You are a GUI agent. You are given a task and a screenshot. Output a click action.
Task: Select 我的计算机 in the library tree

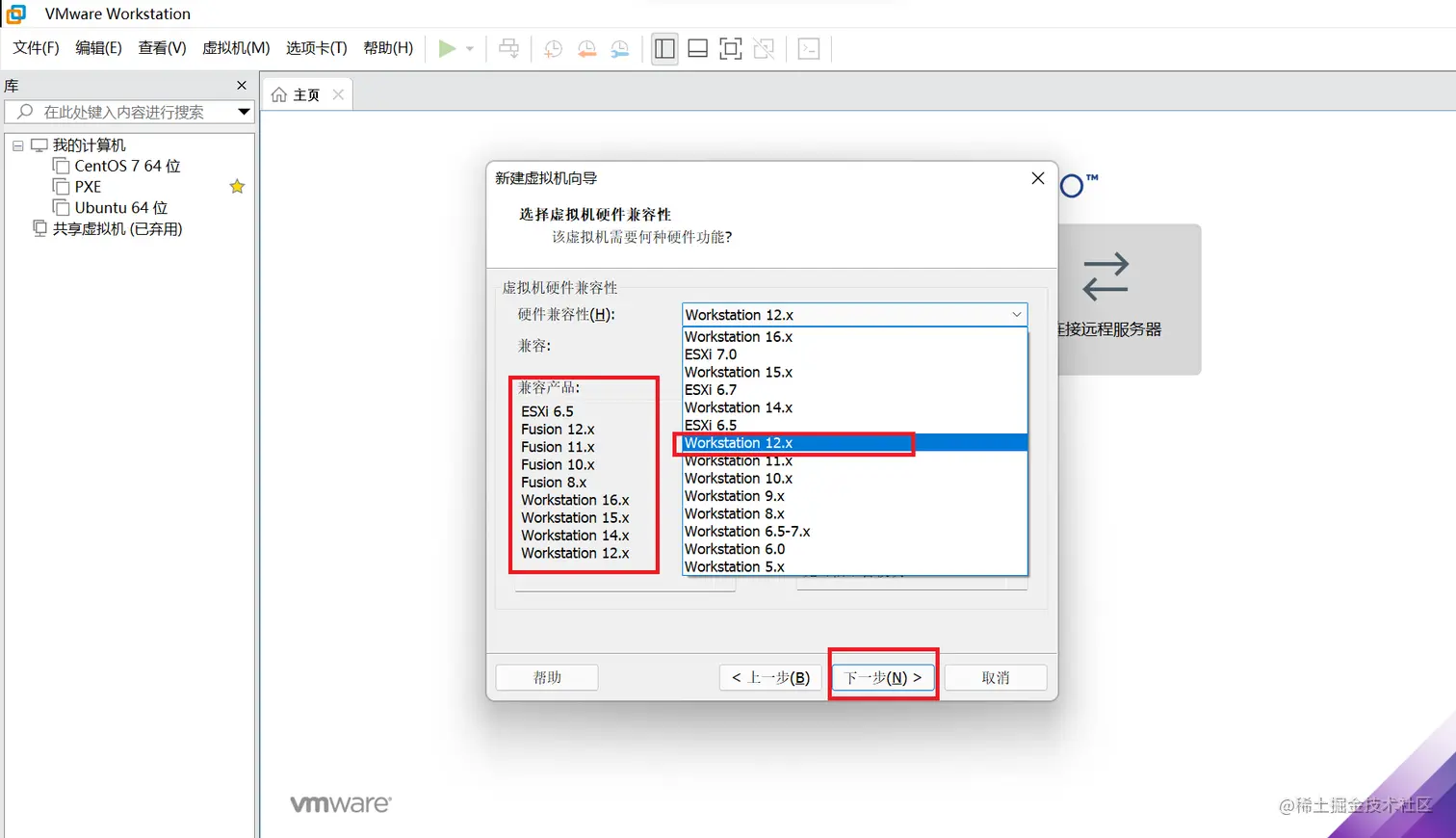[x=89, y=144]
